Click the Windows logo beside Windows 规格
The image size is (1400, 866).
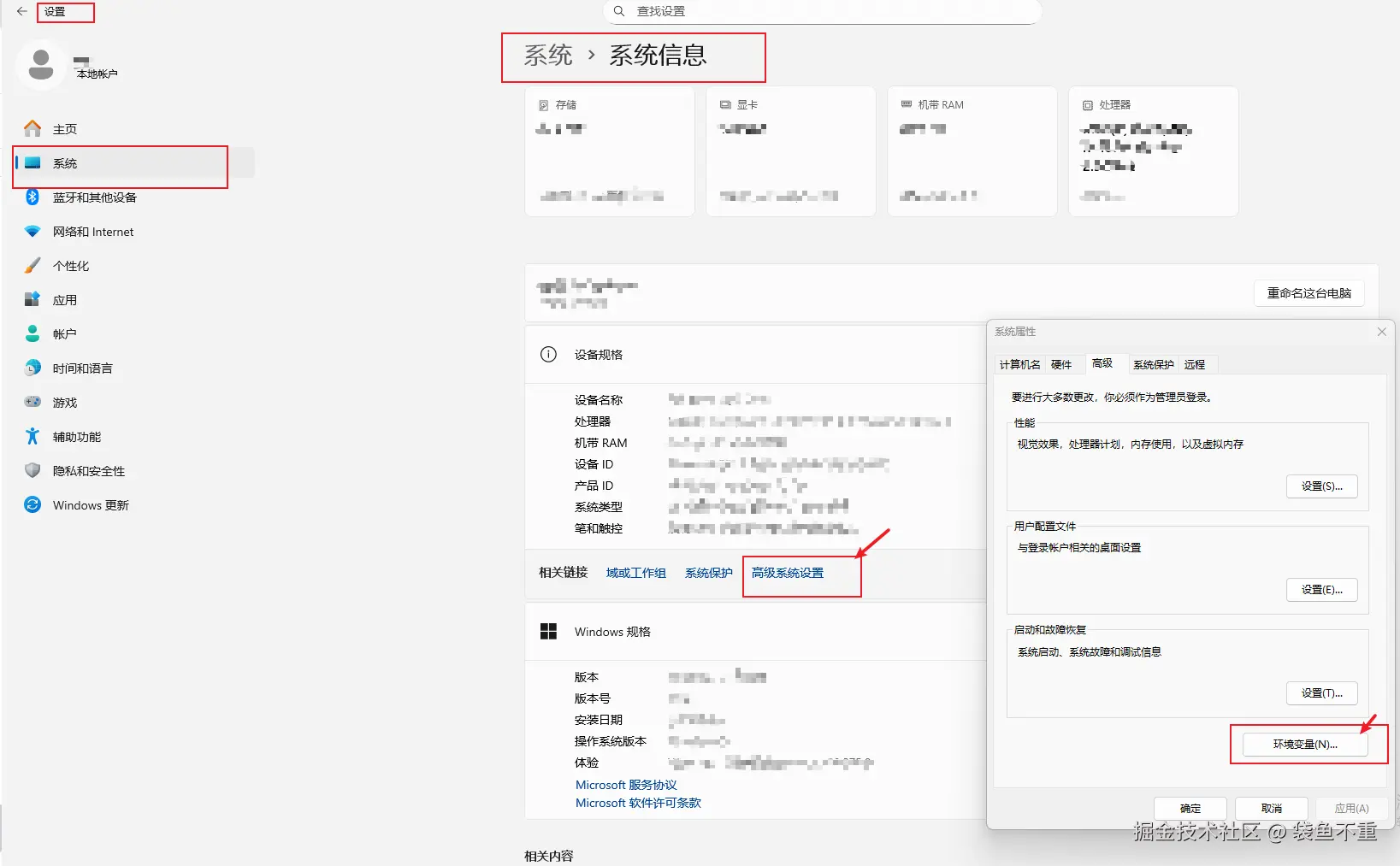point(549,631)
